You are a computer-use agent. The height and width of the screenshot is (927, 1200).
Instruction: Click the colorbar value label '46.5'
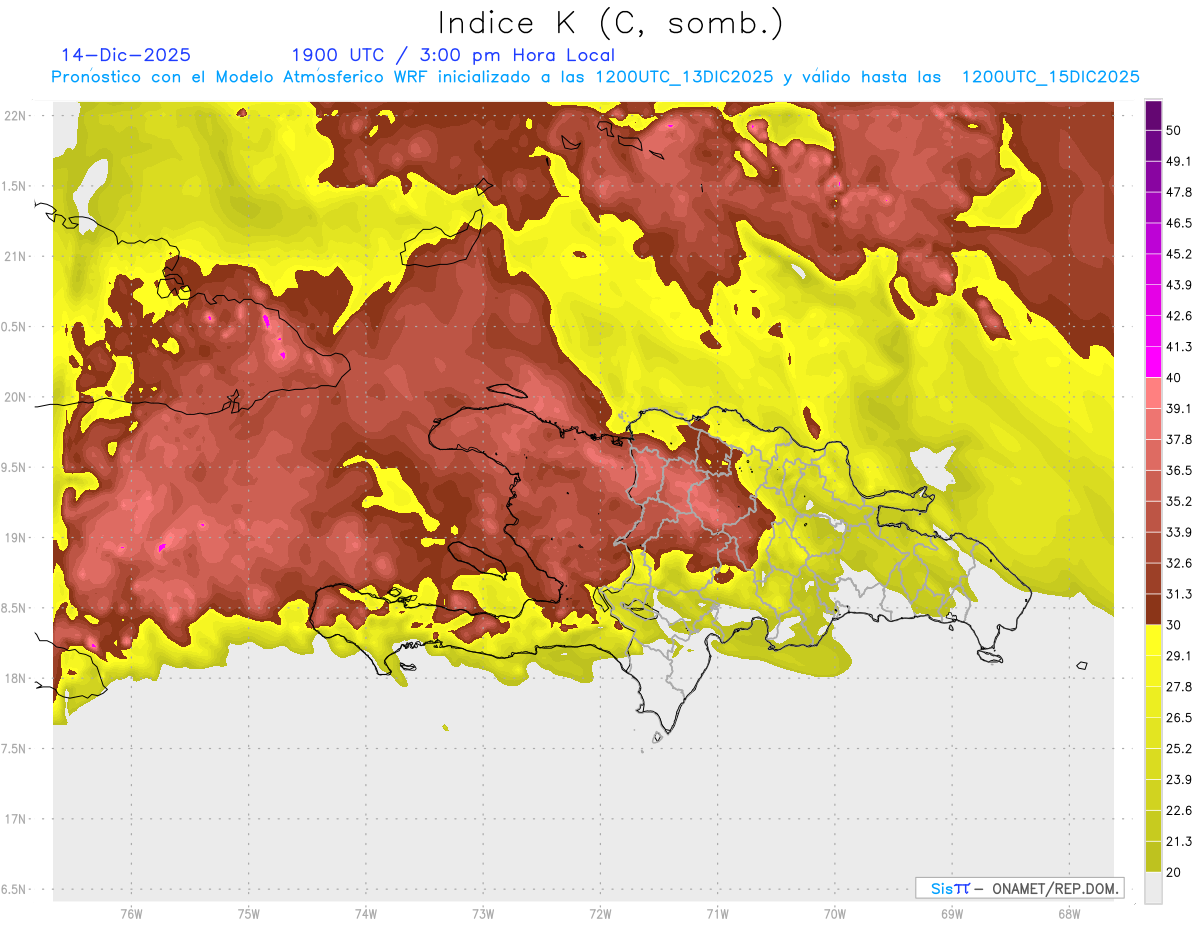pos(1179,223)
